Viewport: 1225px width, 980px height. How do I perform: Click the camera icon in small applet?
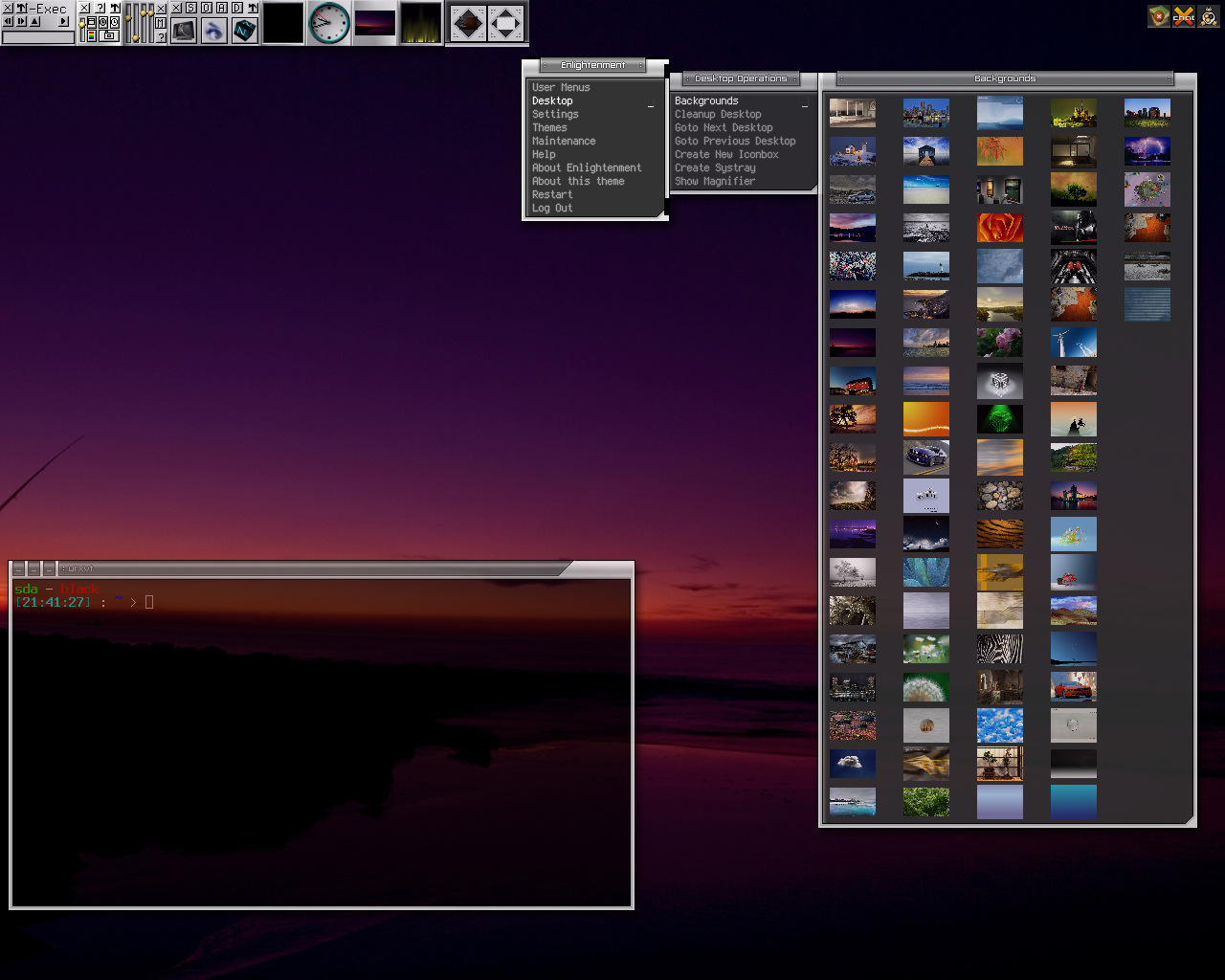click(109, 35)
